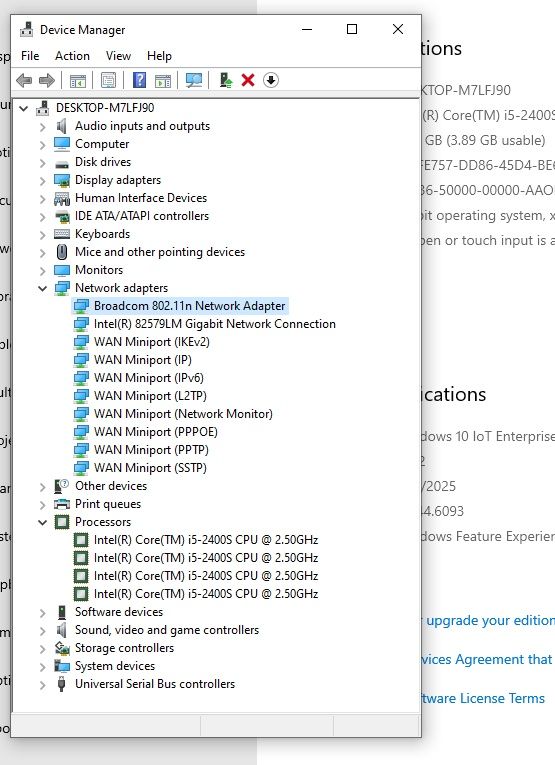Scan for hardware changes monitor icon
555x765 pixels.
coord(194,81)
